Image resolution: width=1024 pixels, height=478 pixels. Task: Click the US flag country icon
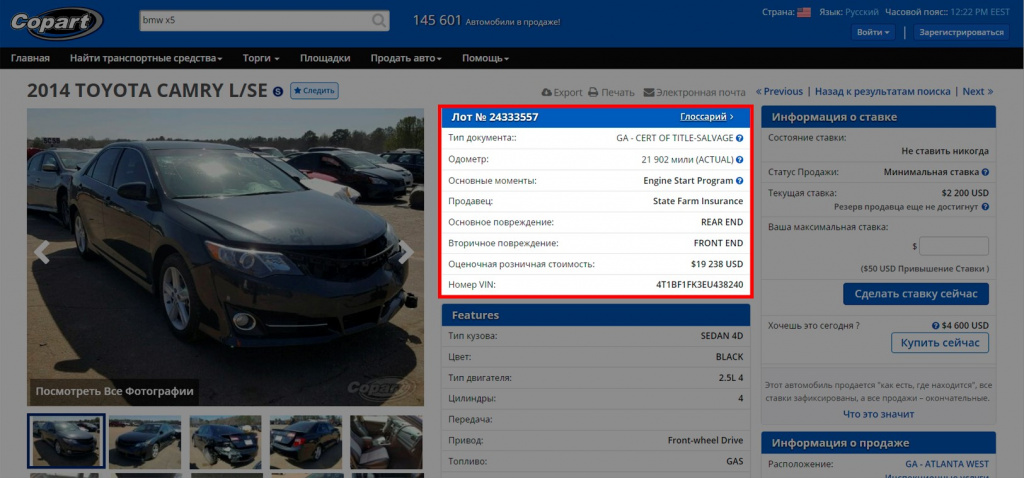(x=804, y=12)
